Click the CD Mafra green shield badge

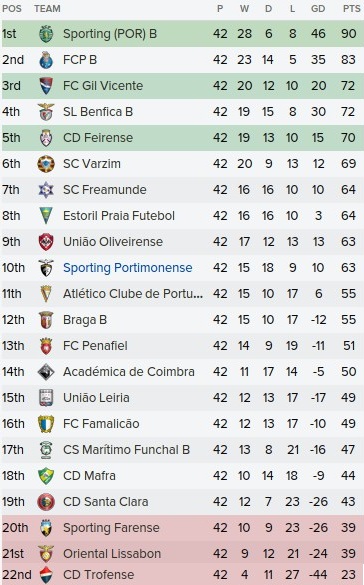coord(46,476)
